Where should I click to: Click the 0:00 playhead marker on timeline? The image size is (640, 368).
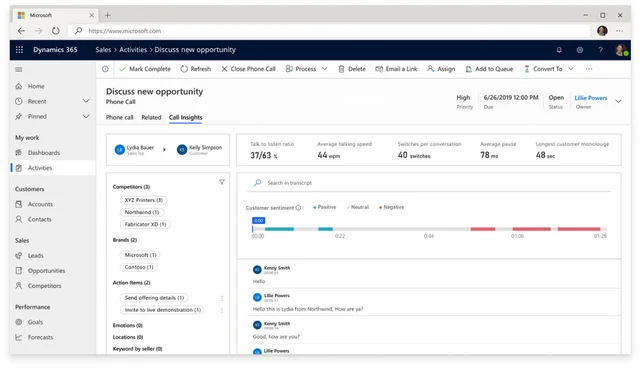(x=258, y=220)
